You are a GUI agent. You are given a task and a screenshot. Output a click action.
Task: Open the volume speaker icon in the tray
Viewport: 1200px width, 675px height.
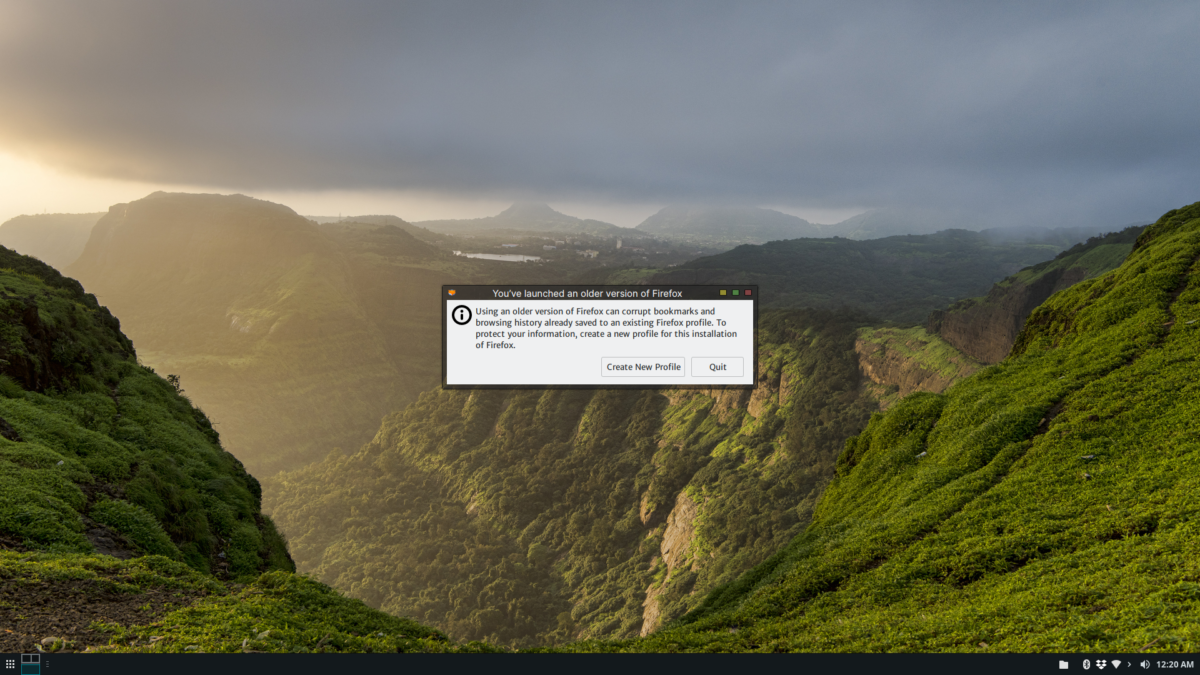tap(1145, 664)
